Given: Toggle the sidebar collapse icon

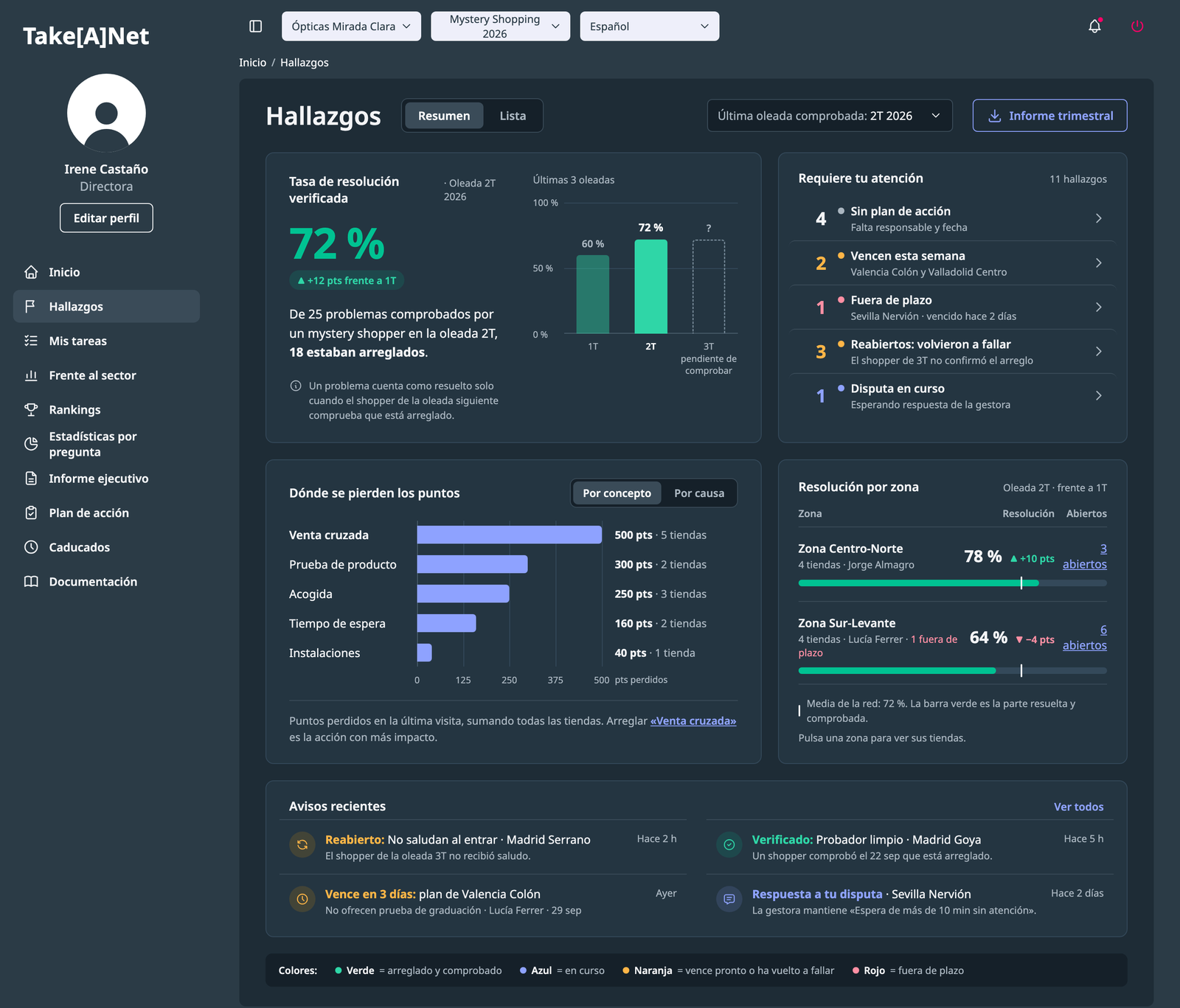Looking at the screenshot, I should point(256,27).
